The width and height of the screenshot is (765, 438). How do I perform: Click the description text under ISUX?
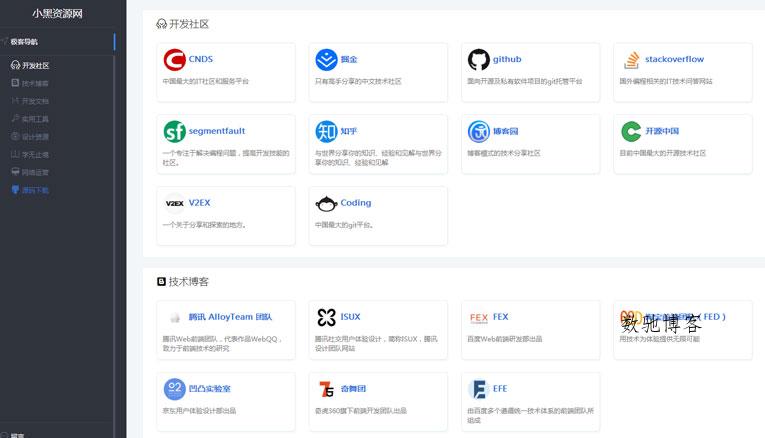click(376, 343)
